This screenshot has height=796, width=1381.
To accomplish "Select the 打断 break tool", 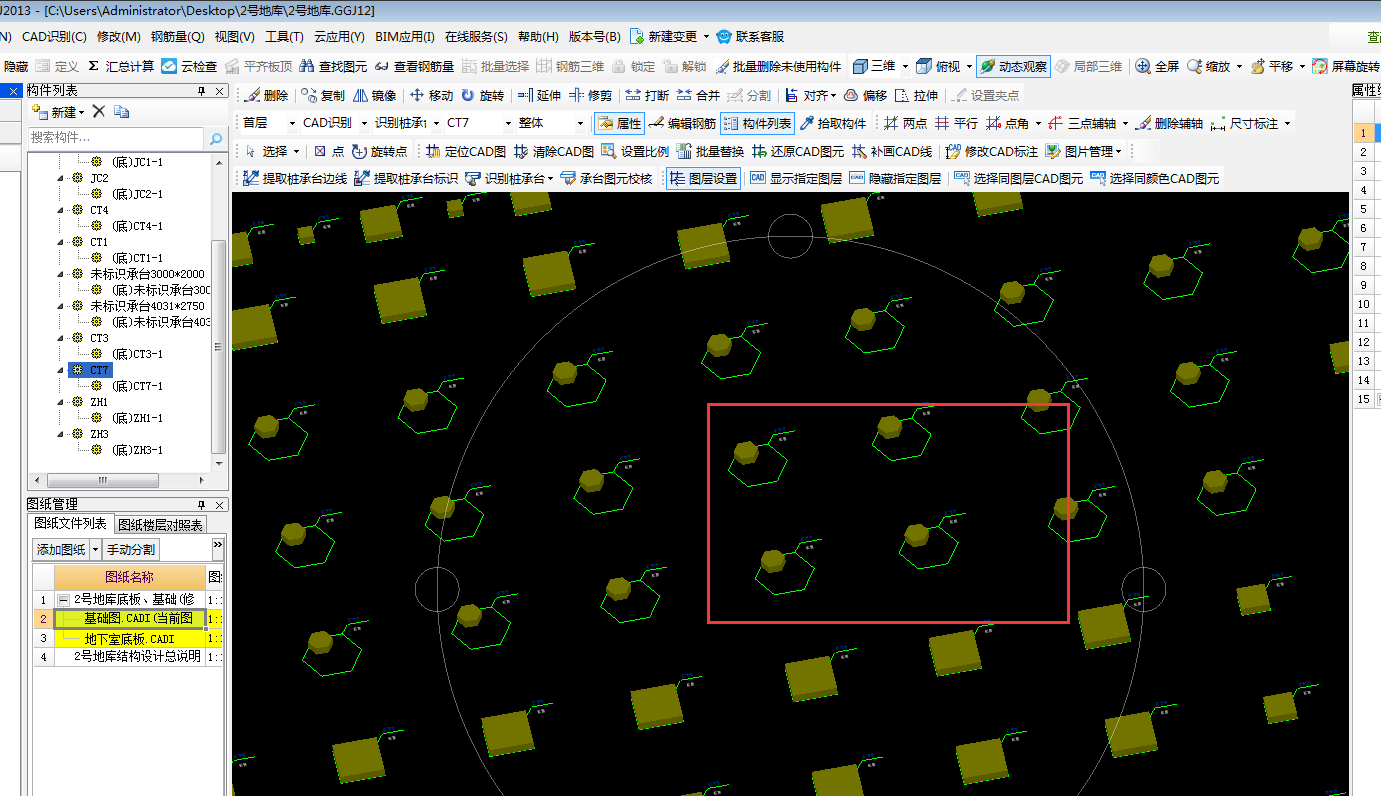I will click(647, 96).
